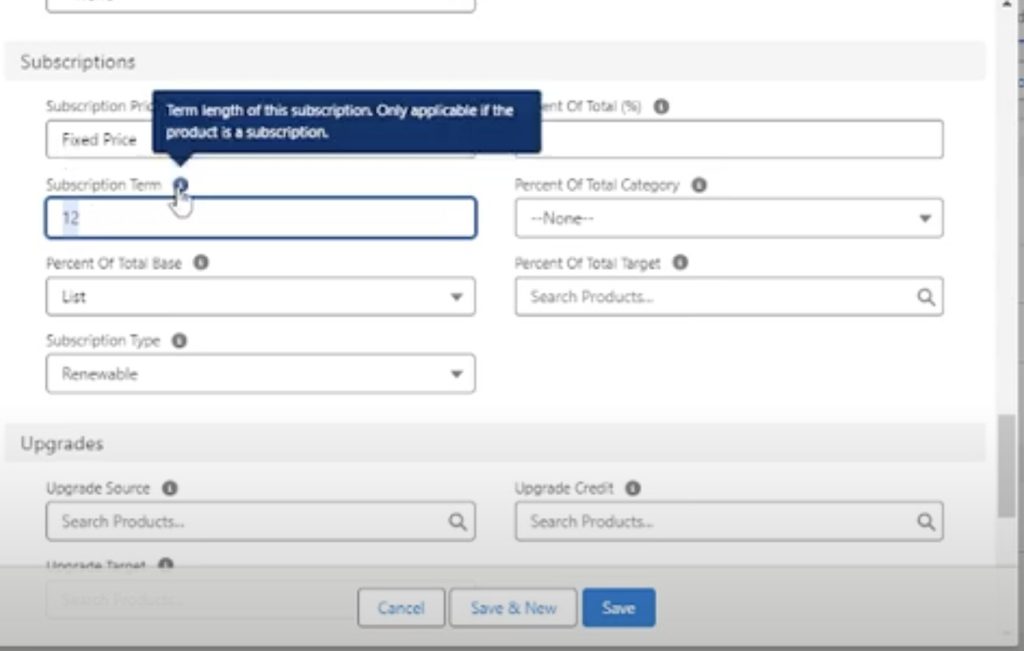Click search magnifier in Percent Of Total Target
This screenshot has height=651, width=1024.
coord(925,297)
